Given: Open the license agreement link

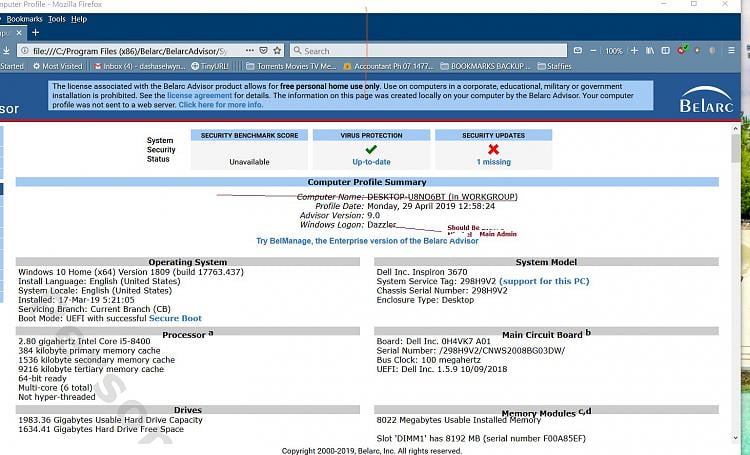Looking at the screenshot, I should point(199,95).
